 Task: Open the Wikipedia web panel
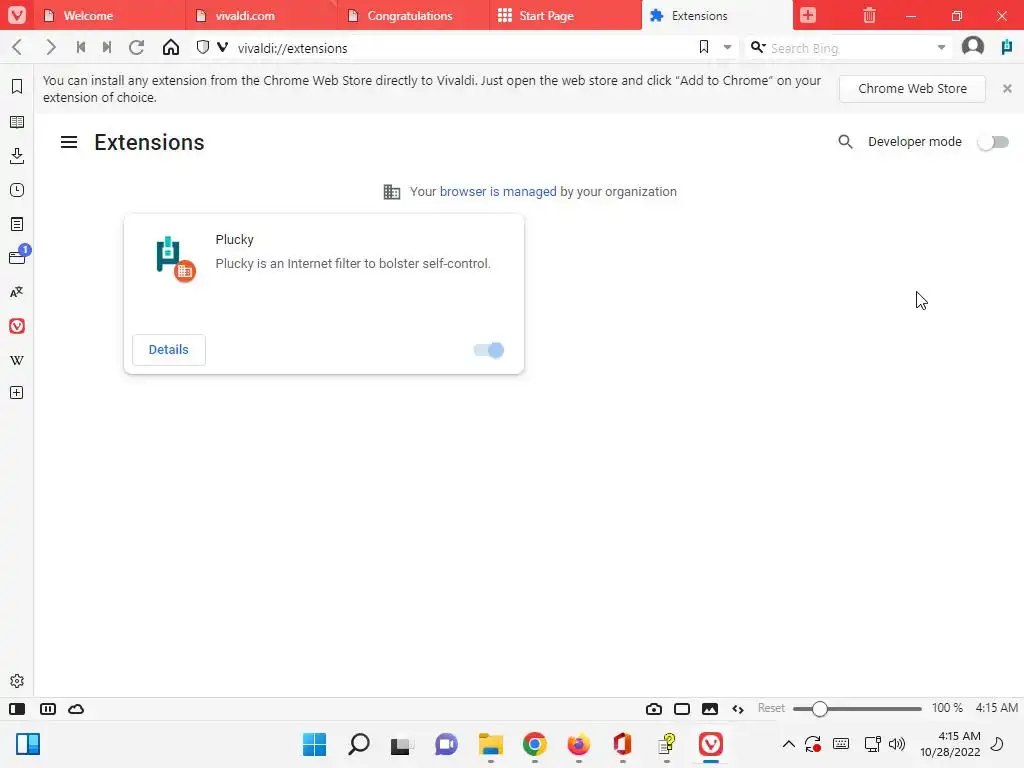click(x=17, y=360)
